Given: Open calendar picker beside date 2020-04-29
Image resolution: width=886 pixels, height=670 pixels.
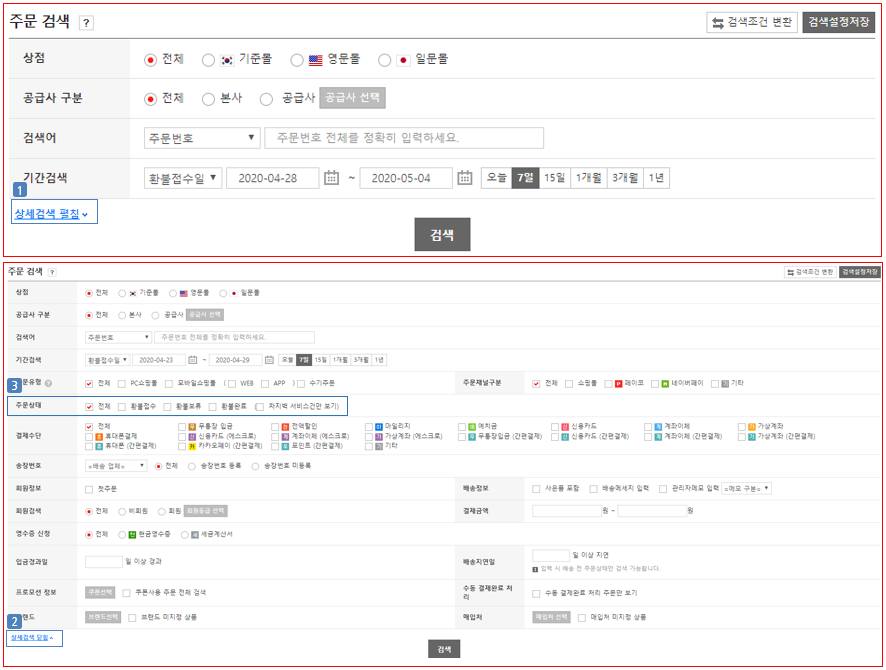Looking at the screenshot, I should pyautogui.click(x=270, y=360).
